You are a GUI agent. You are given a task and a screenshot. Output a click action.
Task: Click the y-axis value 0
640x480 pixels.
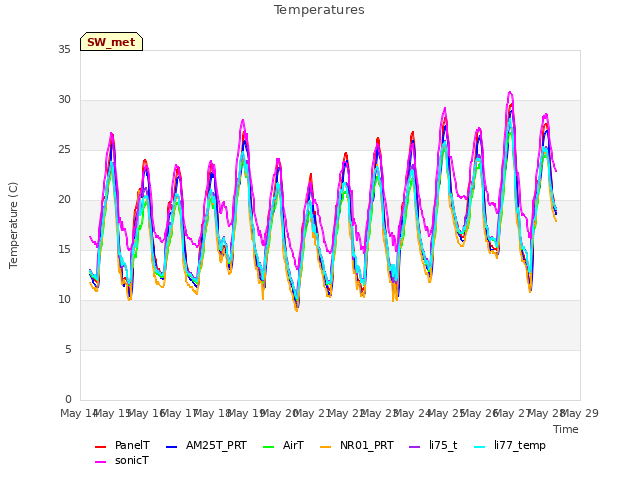pyautogui.click(x=68, y=399)
